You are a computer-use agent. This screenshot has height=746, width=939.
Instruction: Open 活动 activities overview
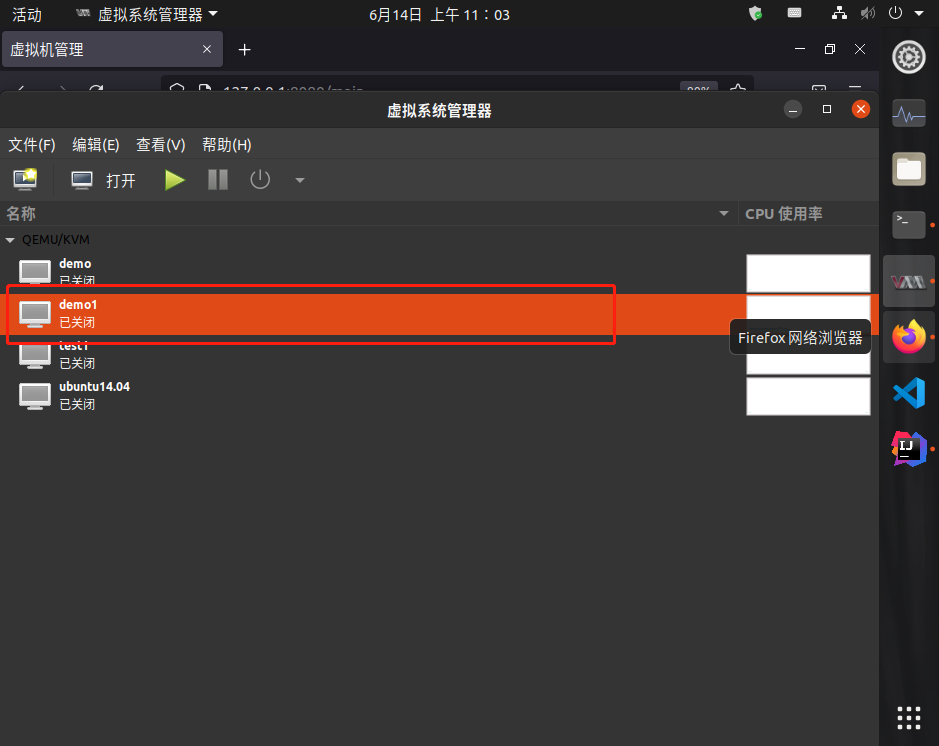(x=27, y=14)
